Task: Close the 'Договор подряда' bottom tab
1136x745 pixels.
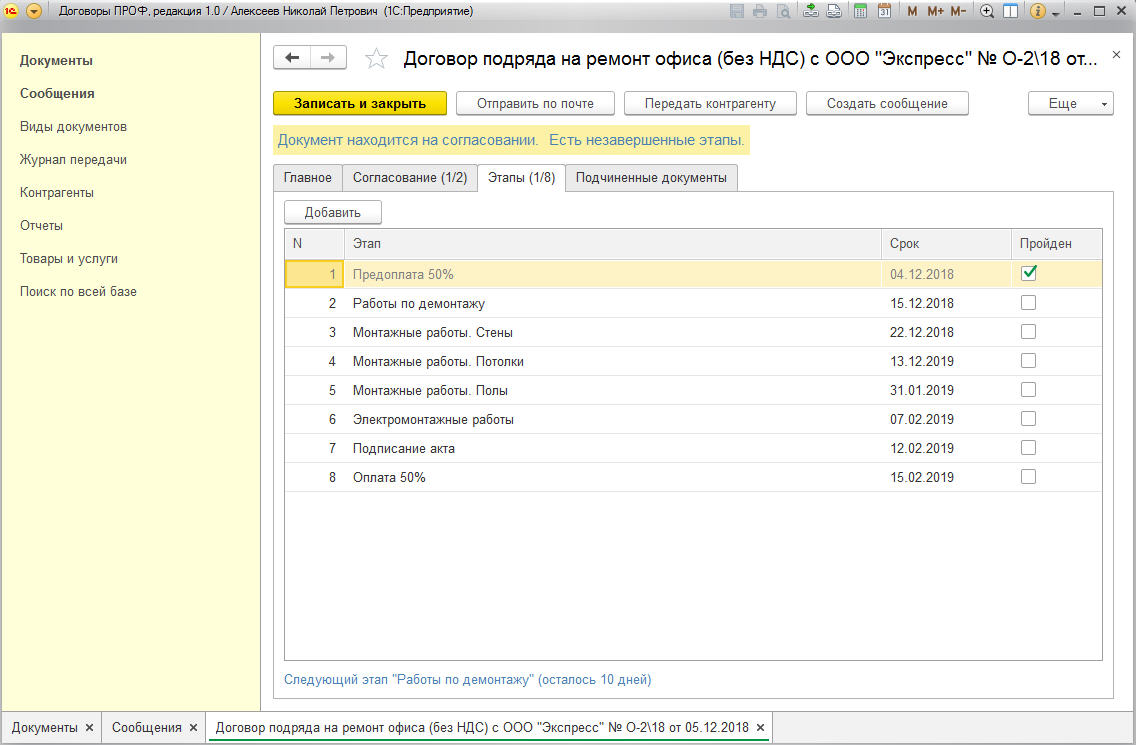Action: click(x=760, y=728)
